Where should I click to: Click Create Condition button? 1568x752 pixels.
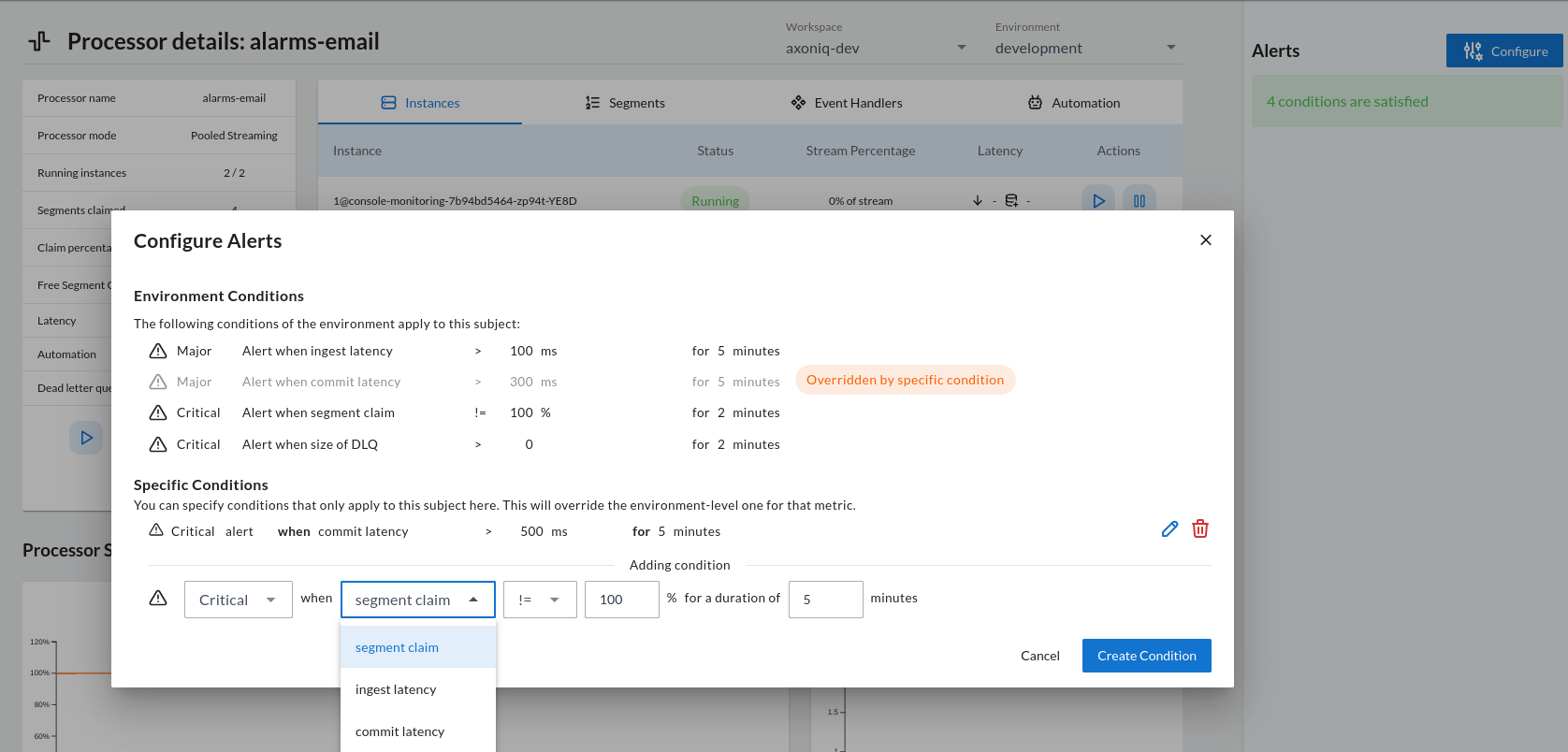point(1147,656)
